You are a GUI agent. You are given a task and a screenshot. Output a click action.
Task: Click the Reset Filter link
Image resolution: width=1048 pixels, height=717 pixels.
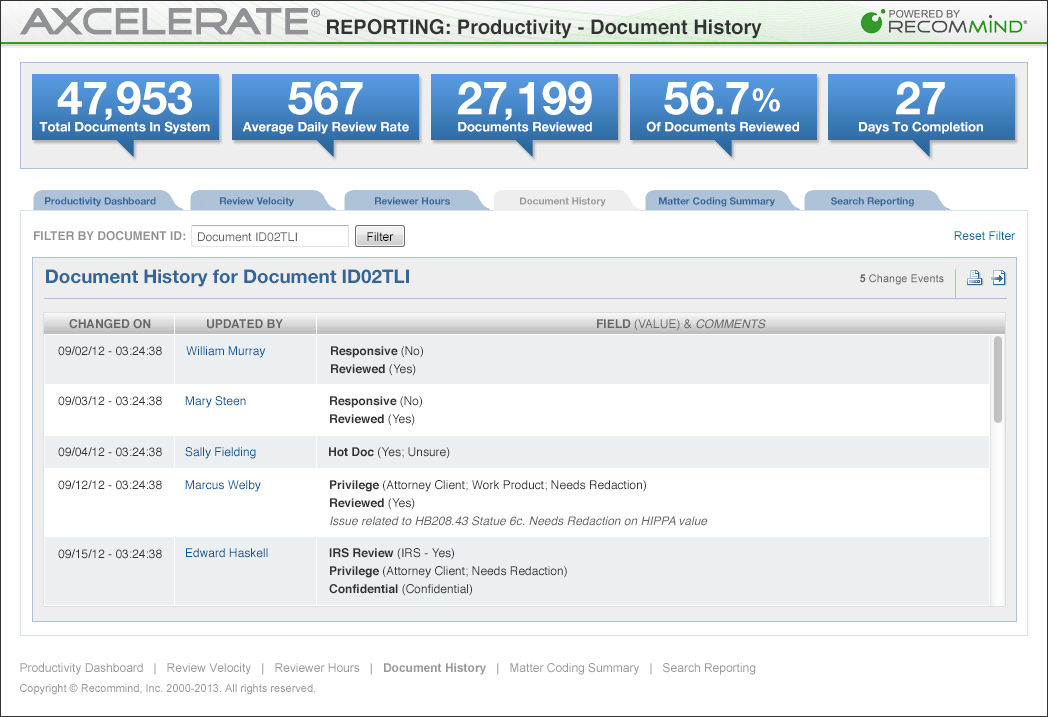coord(984,236)
